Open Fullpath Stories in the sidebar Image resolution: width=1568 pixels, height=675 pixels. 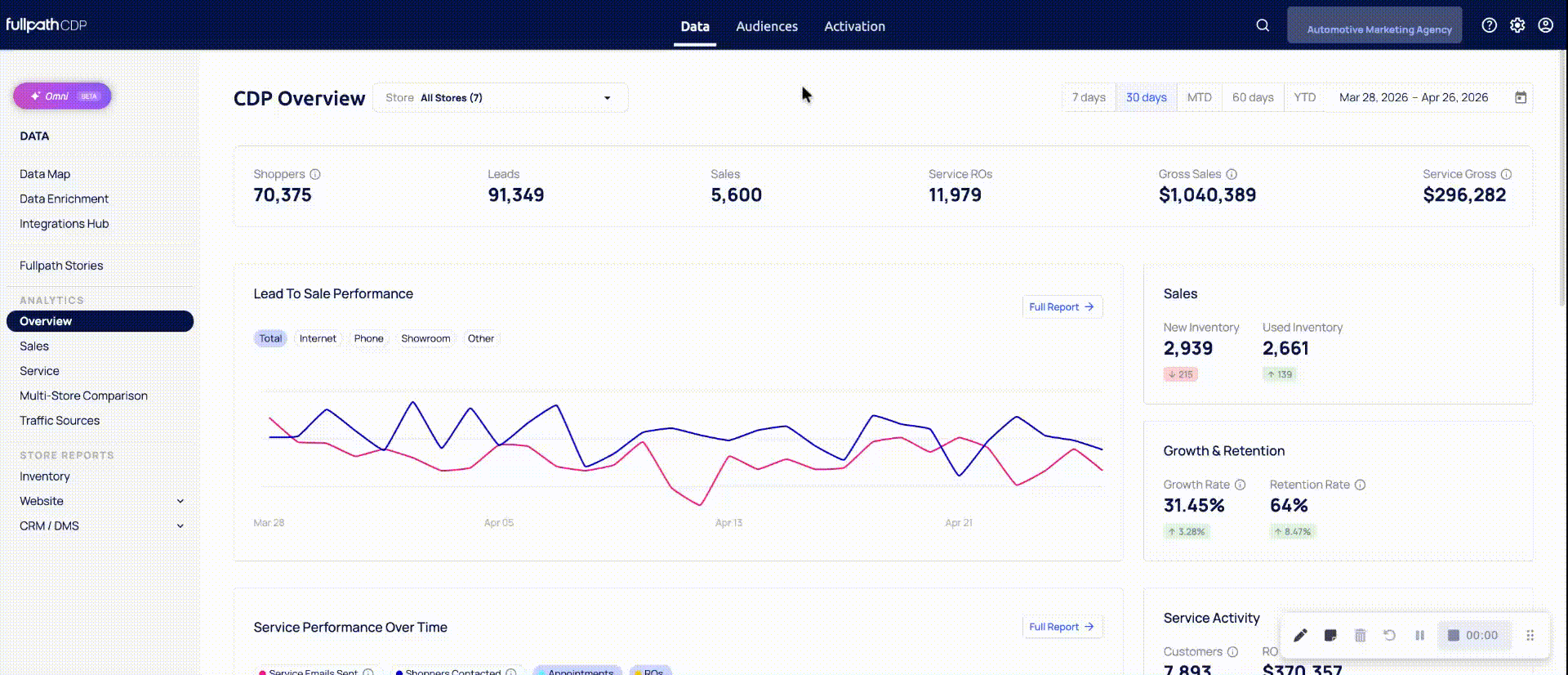tap(61, 266)
